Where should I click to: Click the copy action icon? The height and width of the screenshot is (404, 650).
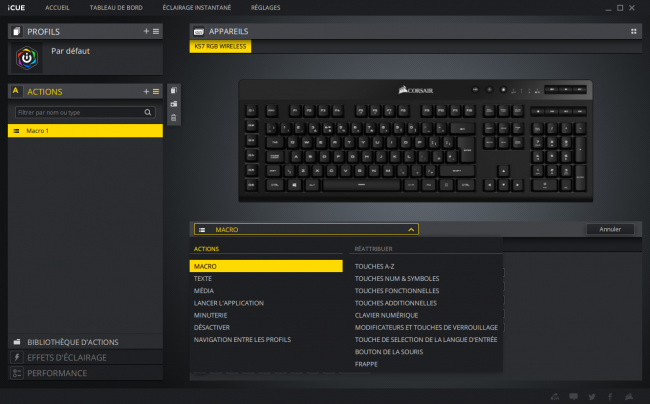click(174, 90)
